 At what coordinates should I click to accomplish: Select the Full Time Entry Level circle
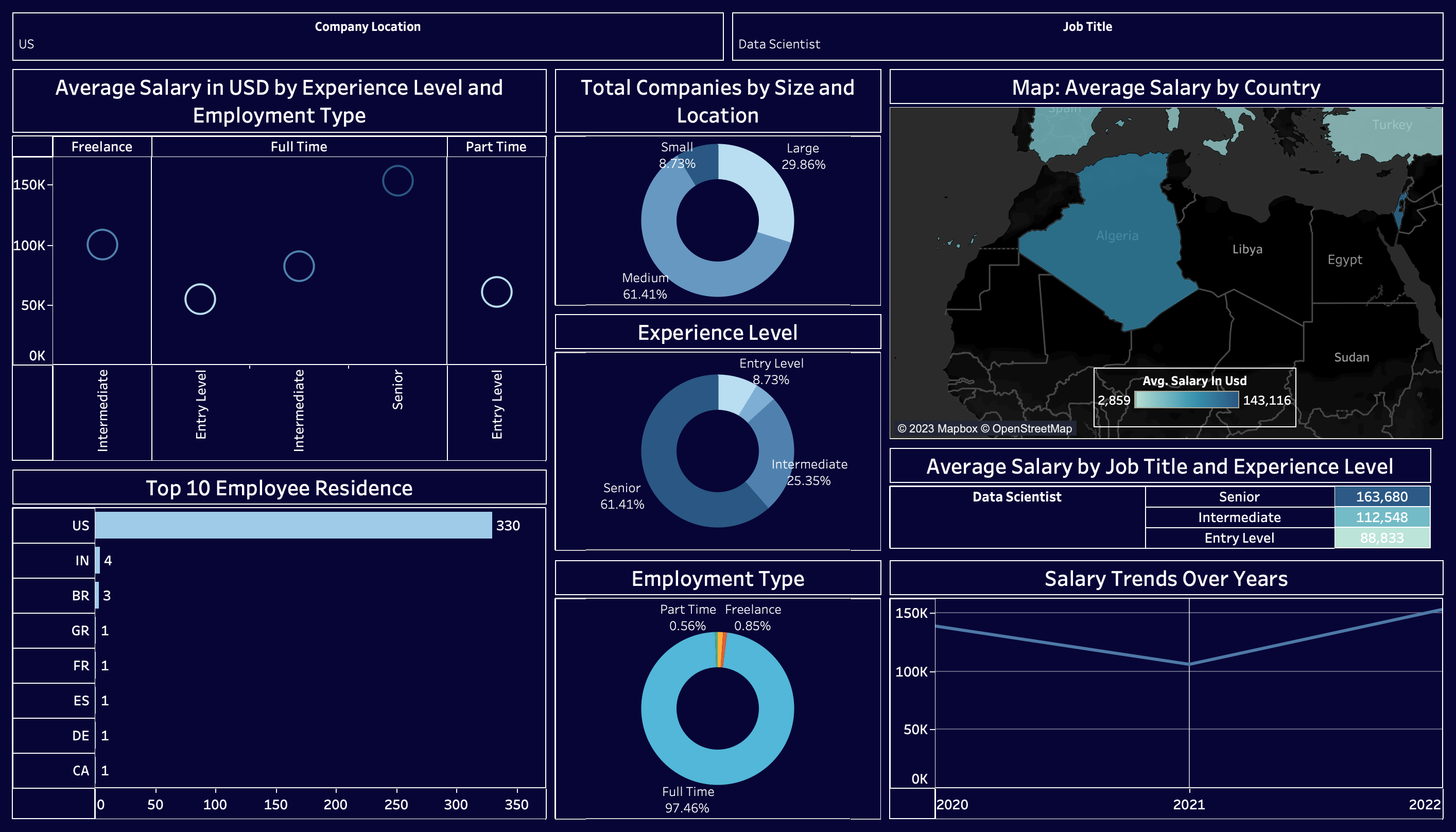click(200, 299)
